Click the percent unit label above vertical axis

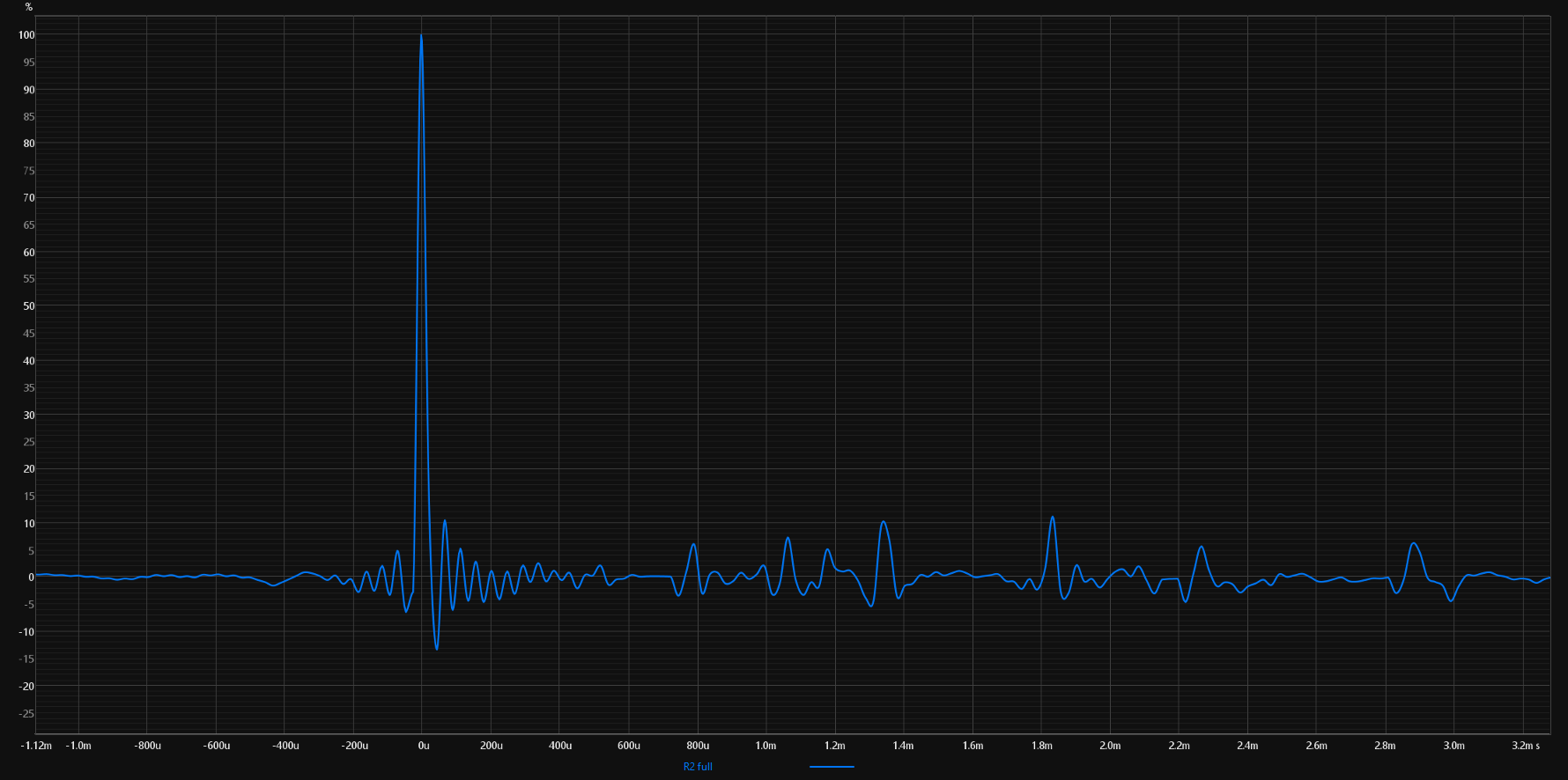pyautogui.click(x=29, y=7)
